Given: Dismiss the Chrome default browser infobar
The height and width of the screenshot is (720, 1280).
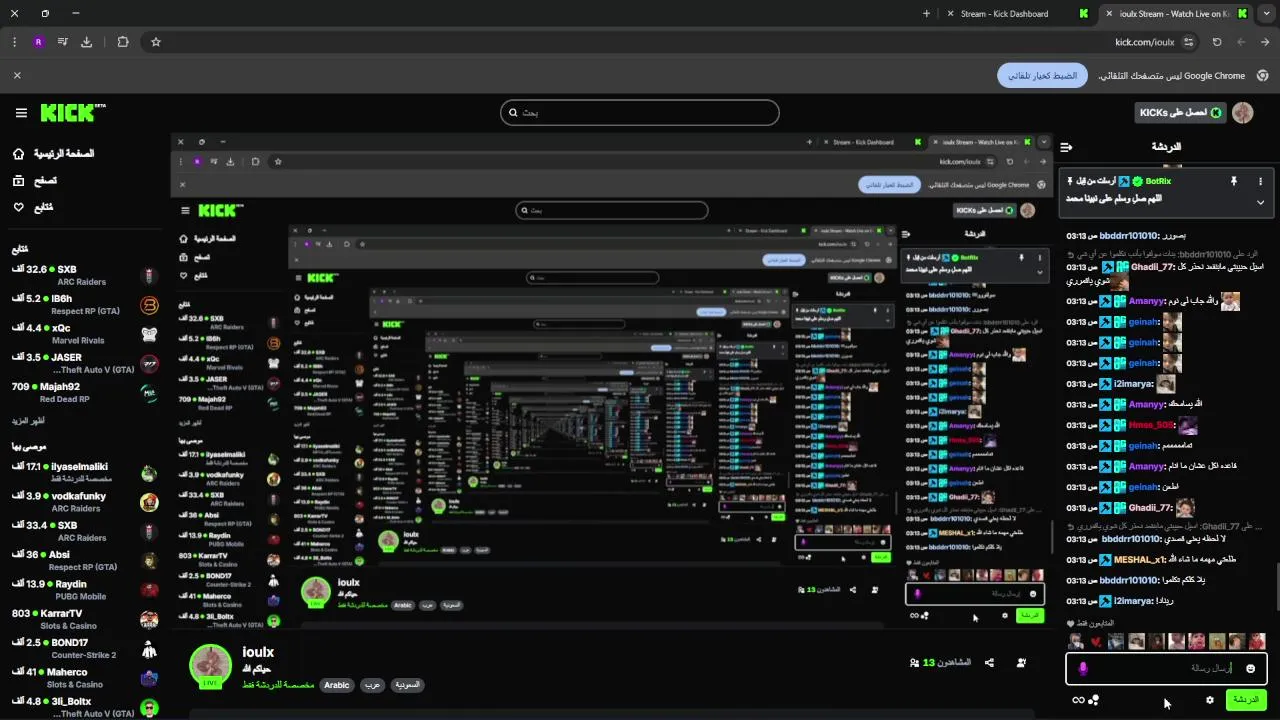Looking at the screenshot, I should 17,75.
